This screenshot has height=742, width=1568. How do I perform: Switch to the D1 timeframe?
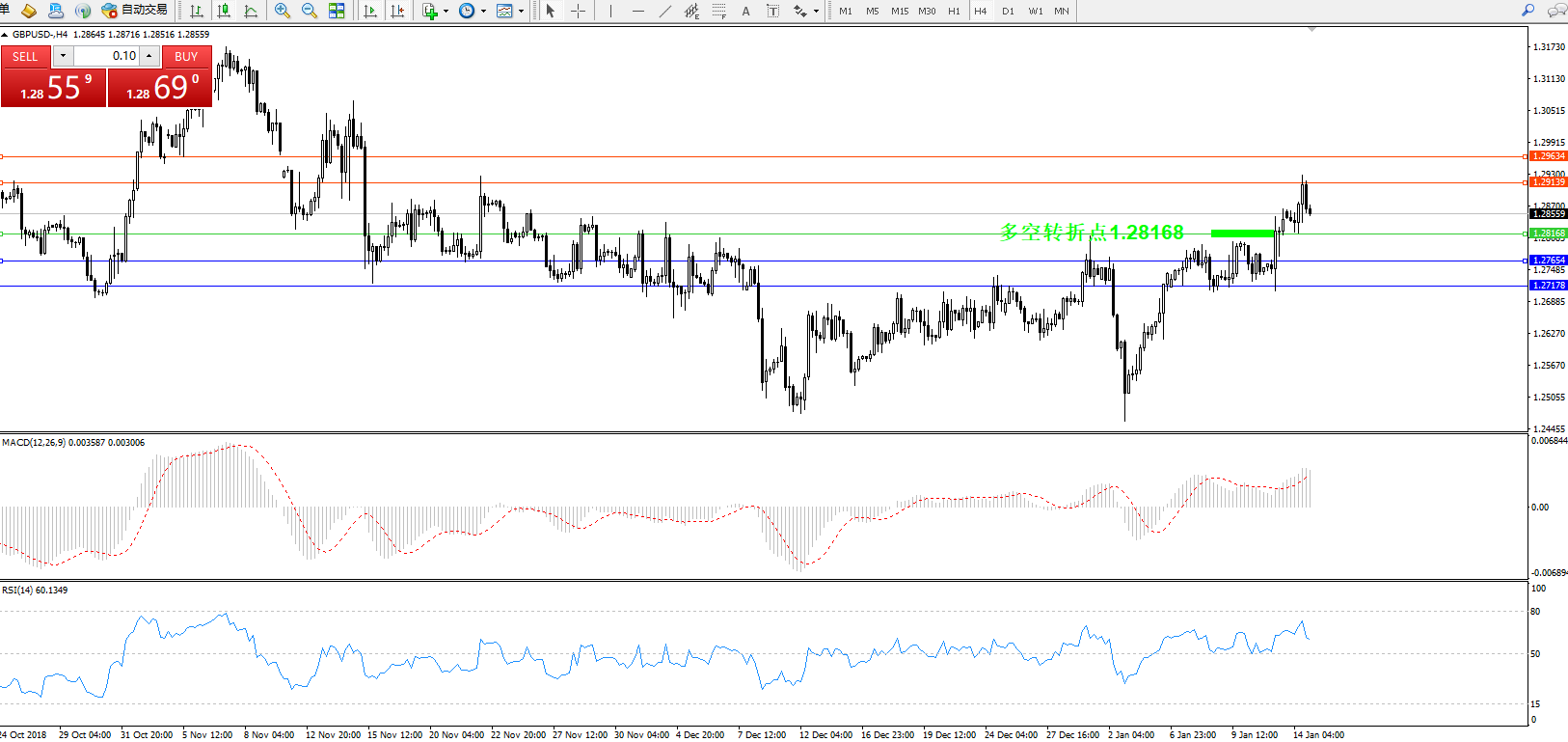coord(1008,11)
